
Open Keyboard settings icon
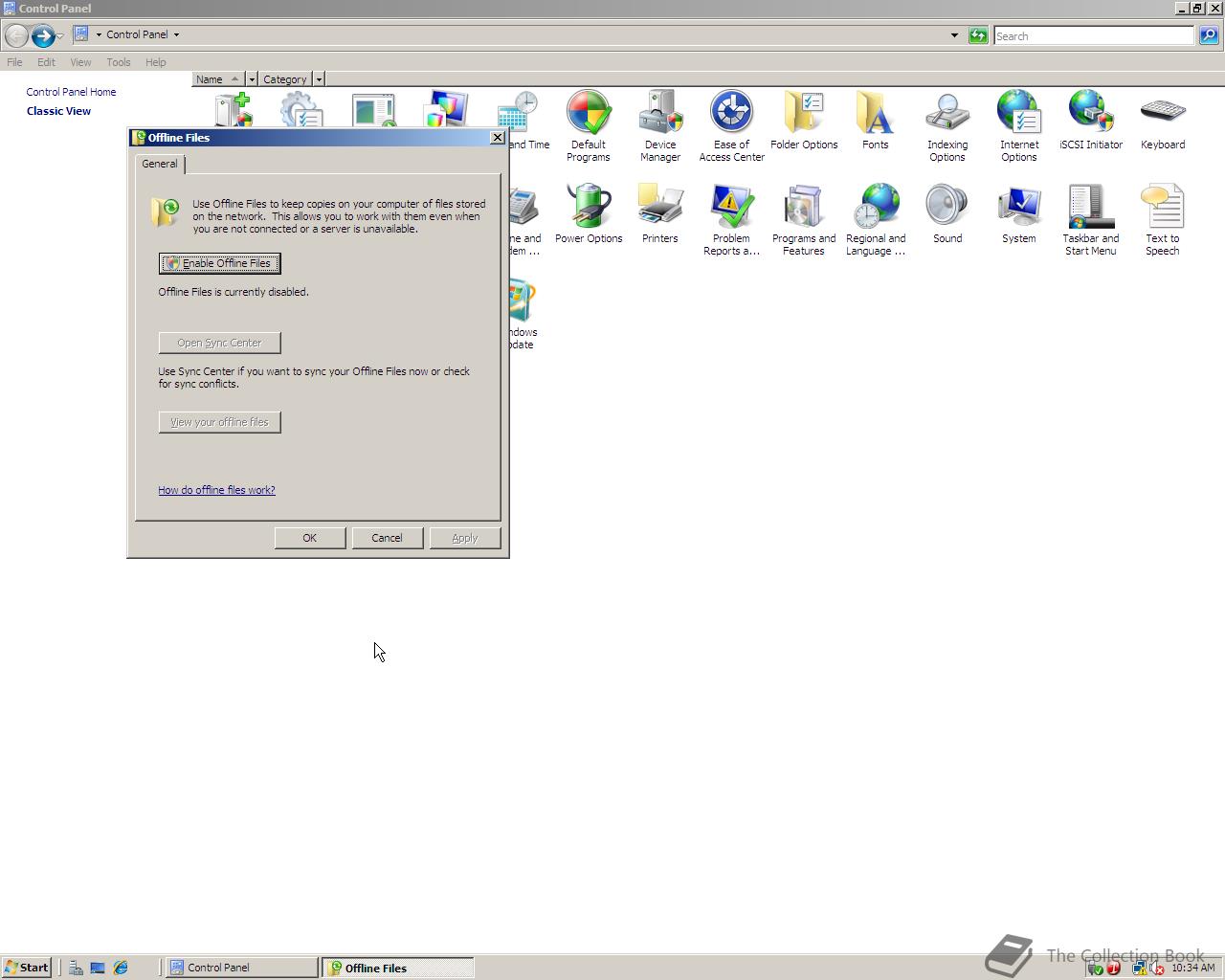tap(1163, 121)
